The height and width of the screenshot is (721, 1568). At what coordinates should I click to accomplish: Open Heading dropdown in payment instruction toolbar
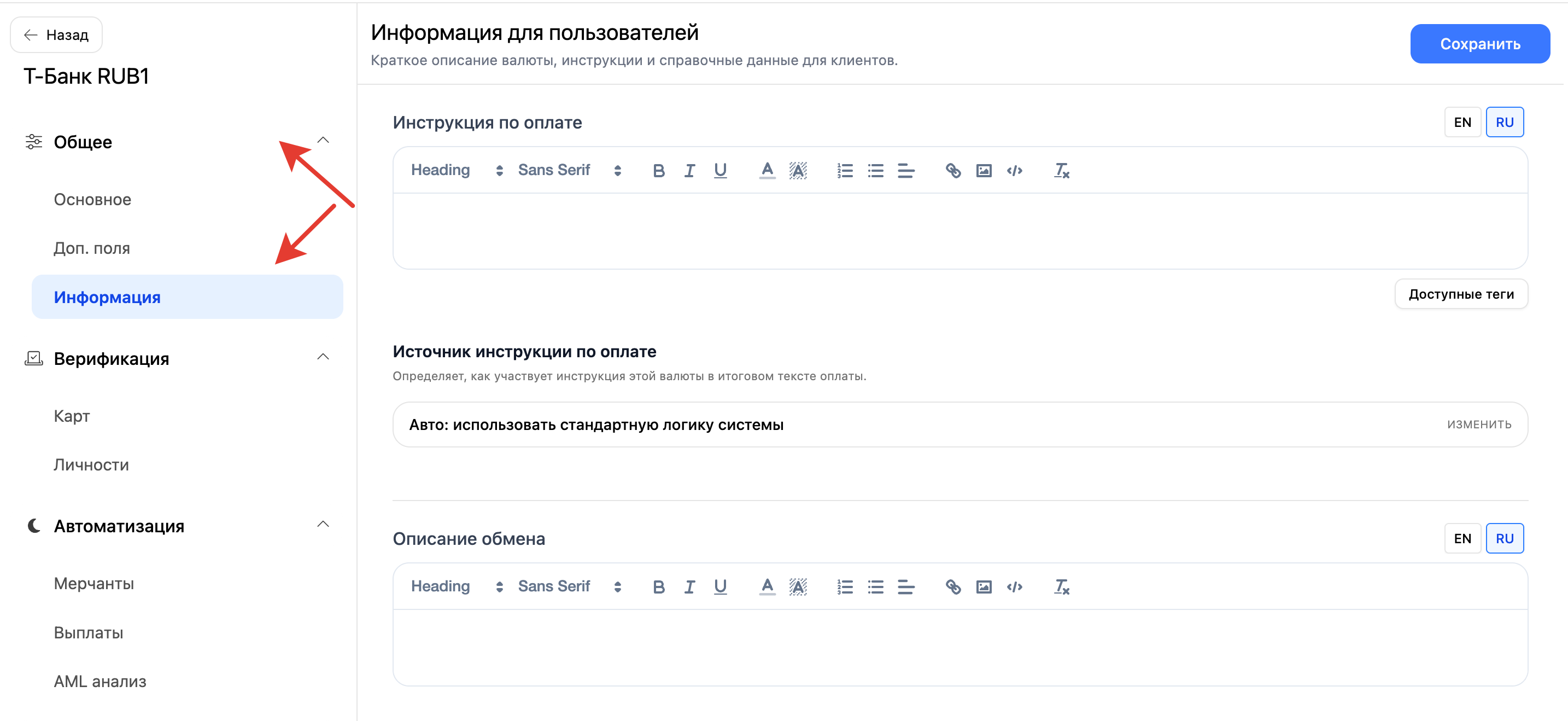457,170
